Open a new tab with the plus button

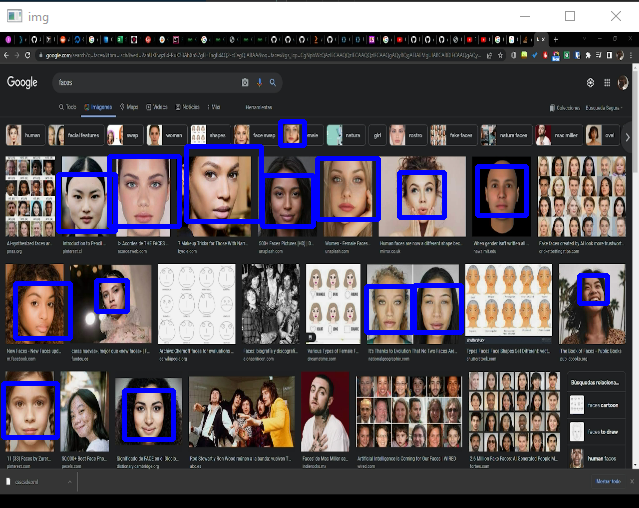(x=555, y=40)
